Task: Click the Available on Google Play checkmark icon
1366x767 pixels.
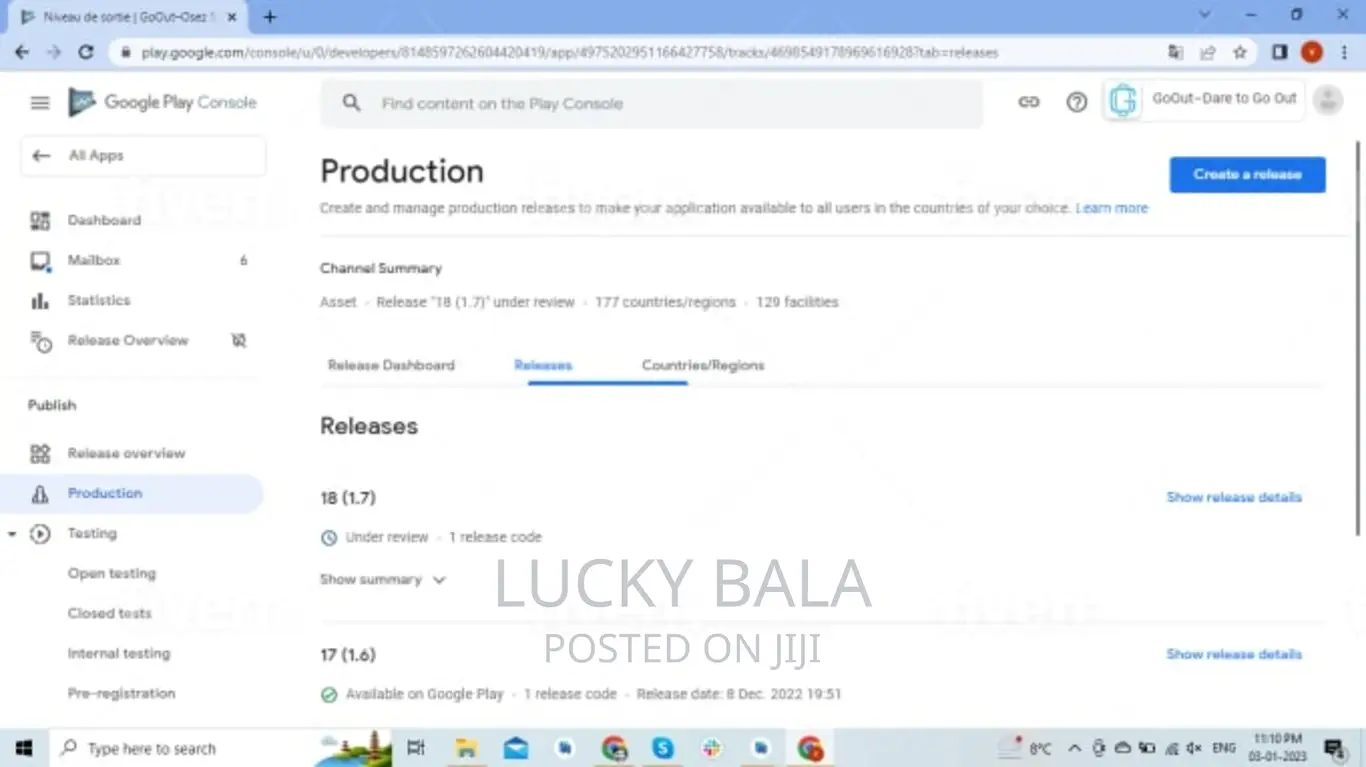Action: [x=329, y=694]
